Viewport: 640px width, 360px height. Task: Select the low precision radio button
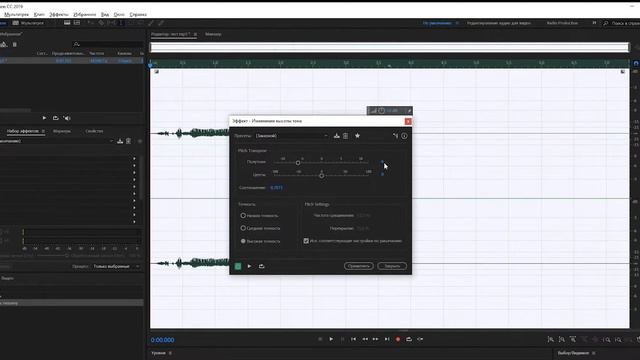[243, 215]
